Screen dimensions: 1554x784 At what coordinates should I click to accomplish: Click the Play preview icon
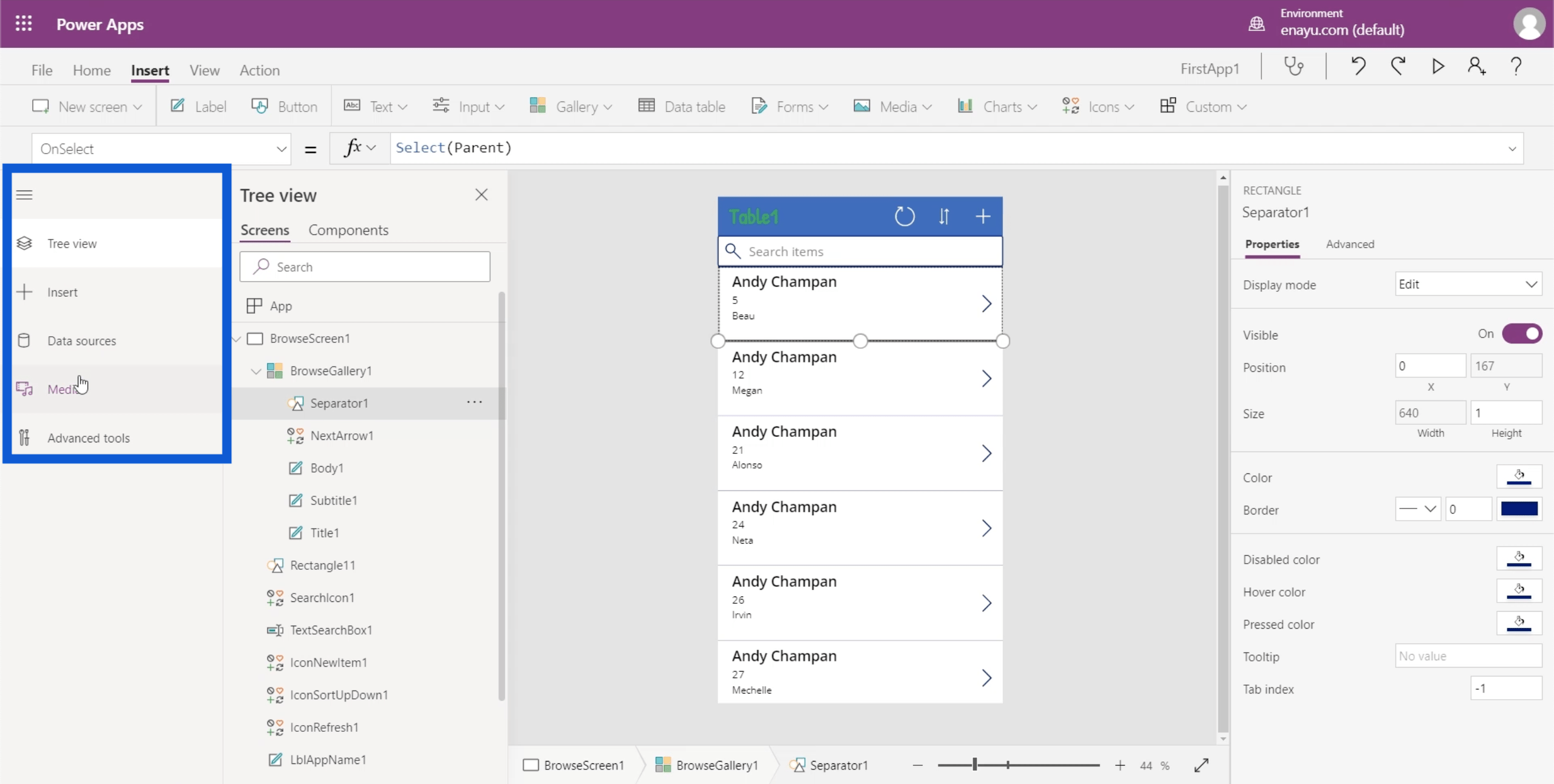pyautogui.click(x=1438, y=67)
